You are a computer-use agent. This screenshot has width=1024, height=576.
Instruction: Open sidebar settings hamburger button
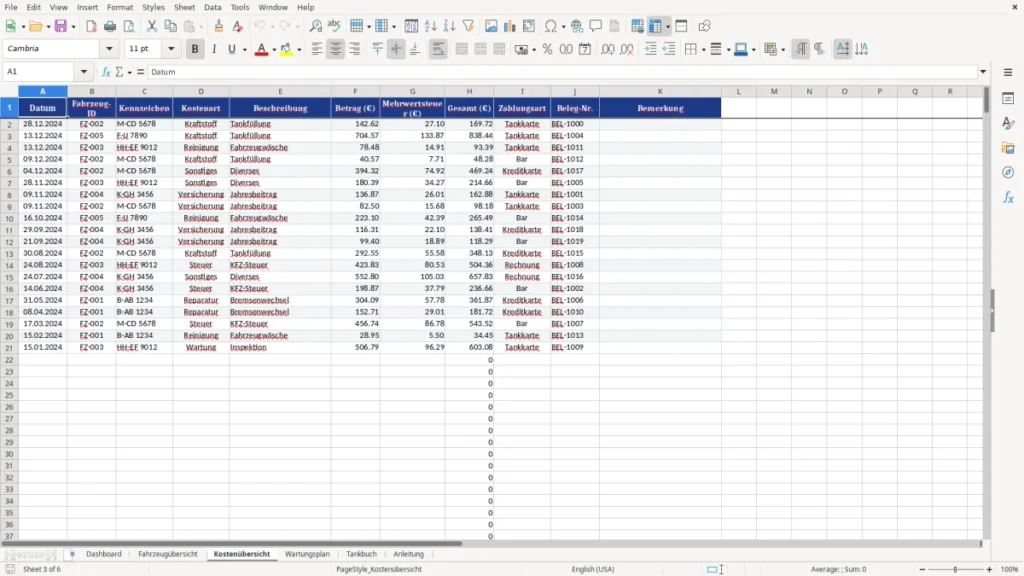(x=1008, y=72)
